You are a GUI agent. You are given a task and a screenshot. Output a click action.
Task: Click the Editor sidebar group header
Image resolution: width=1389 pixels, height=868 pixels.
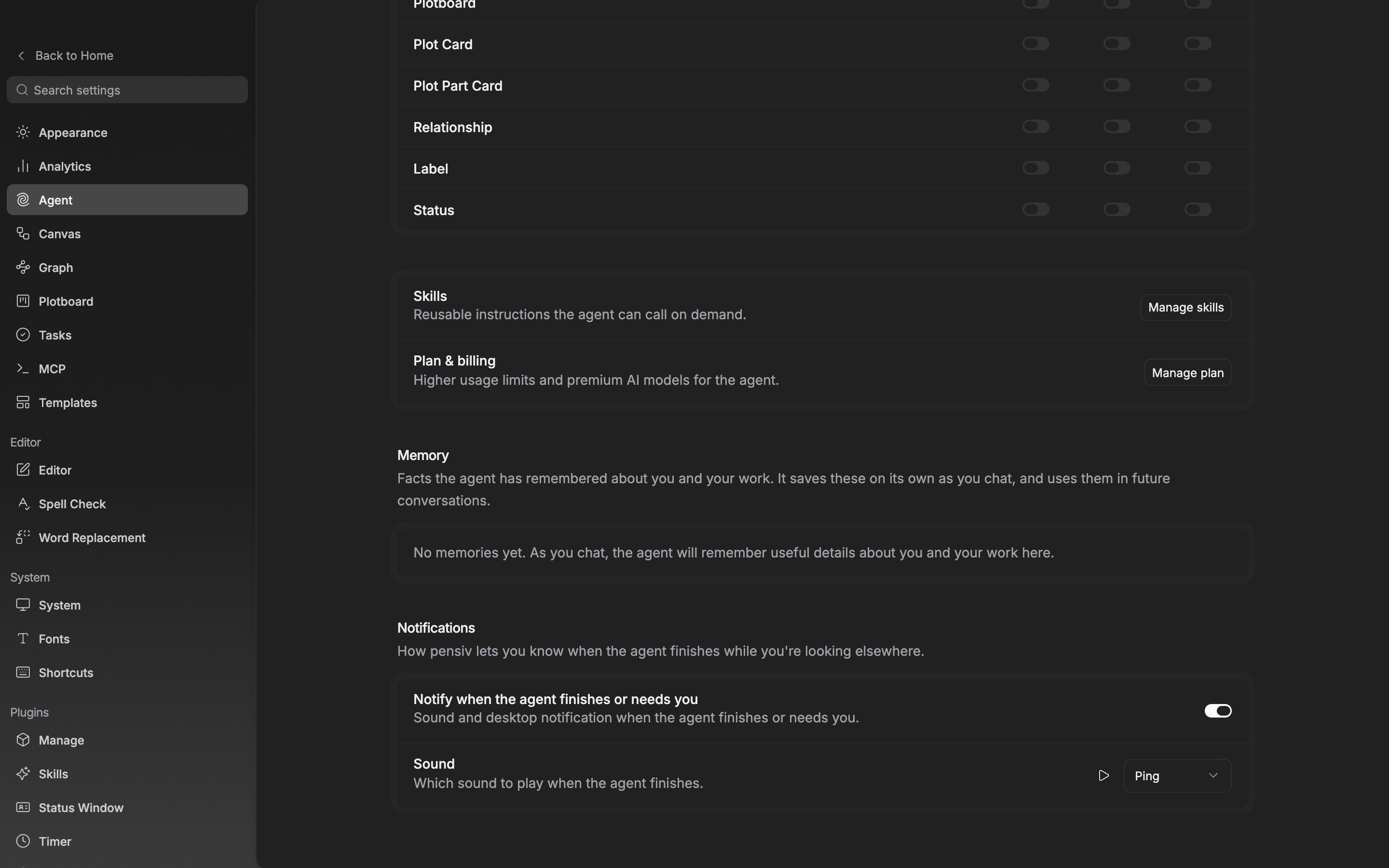click(x=25, y=443)
